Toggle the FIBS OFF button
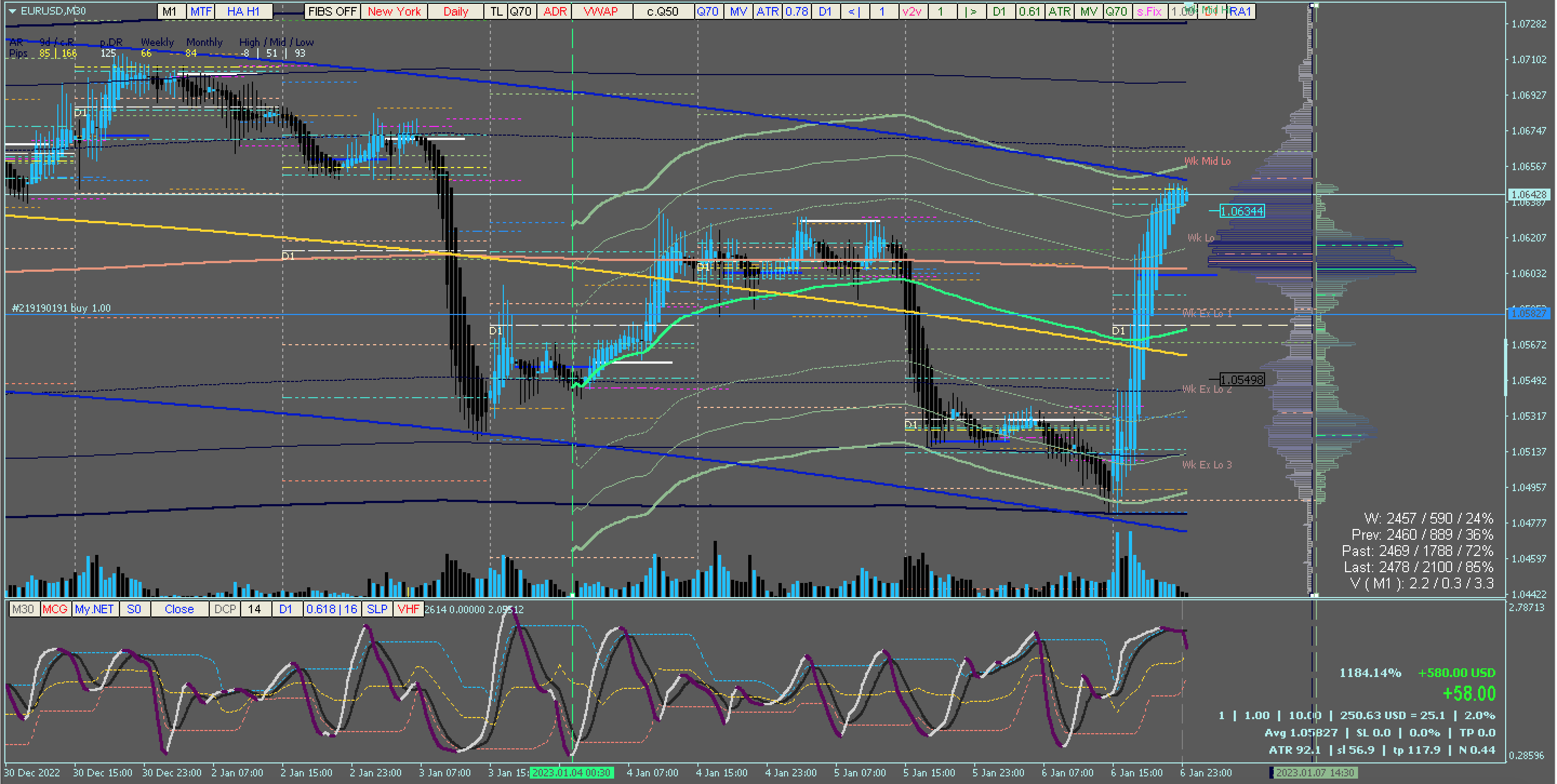This screenshot has width=1557, height=784. point(332,11)
